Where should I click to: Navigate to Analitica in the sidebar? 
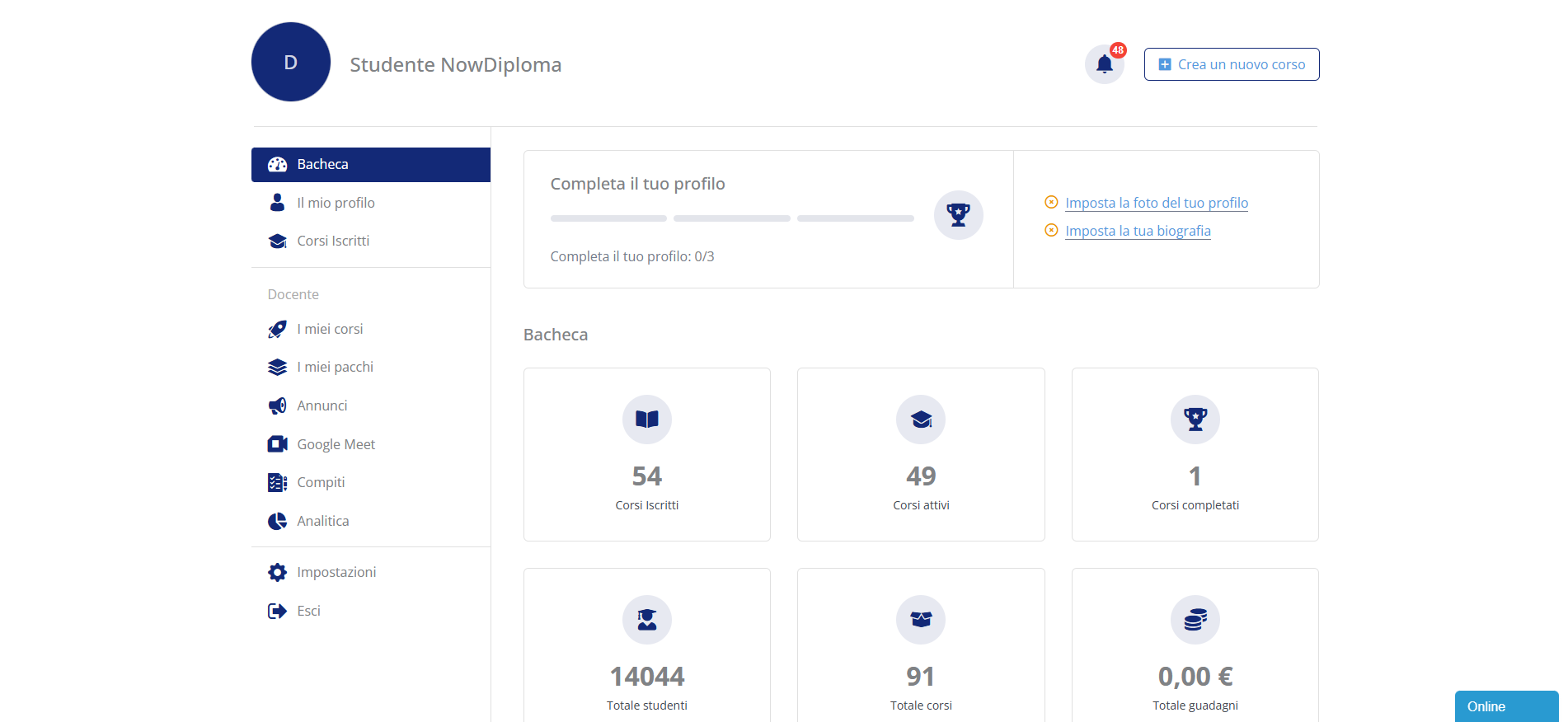pos(322,521)
